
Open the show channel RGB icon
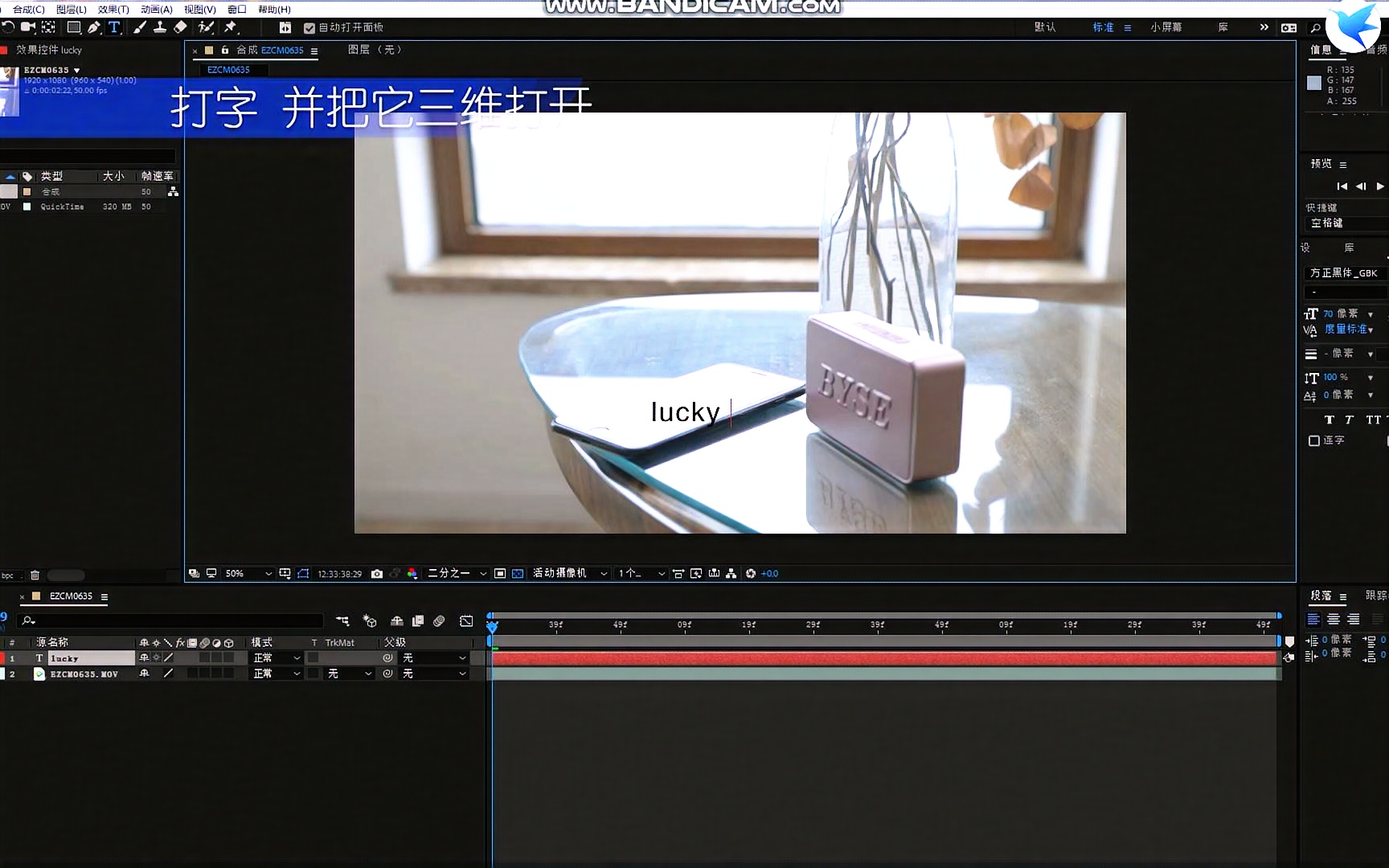click(412, 574)
